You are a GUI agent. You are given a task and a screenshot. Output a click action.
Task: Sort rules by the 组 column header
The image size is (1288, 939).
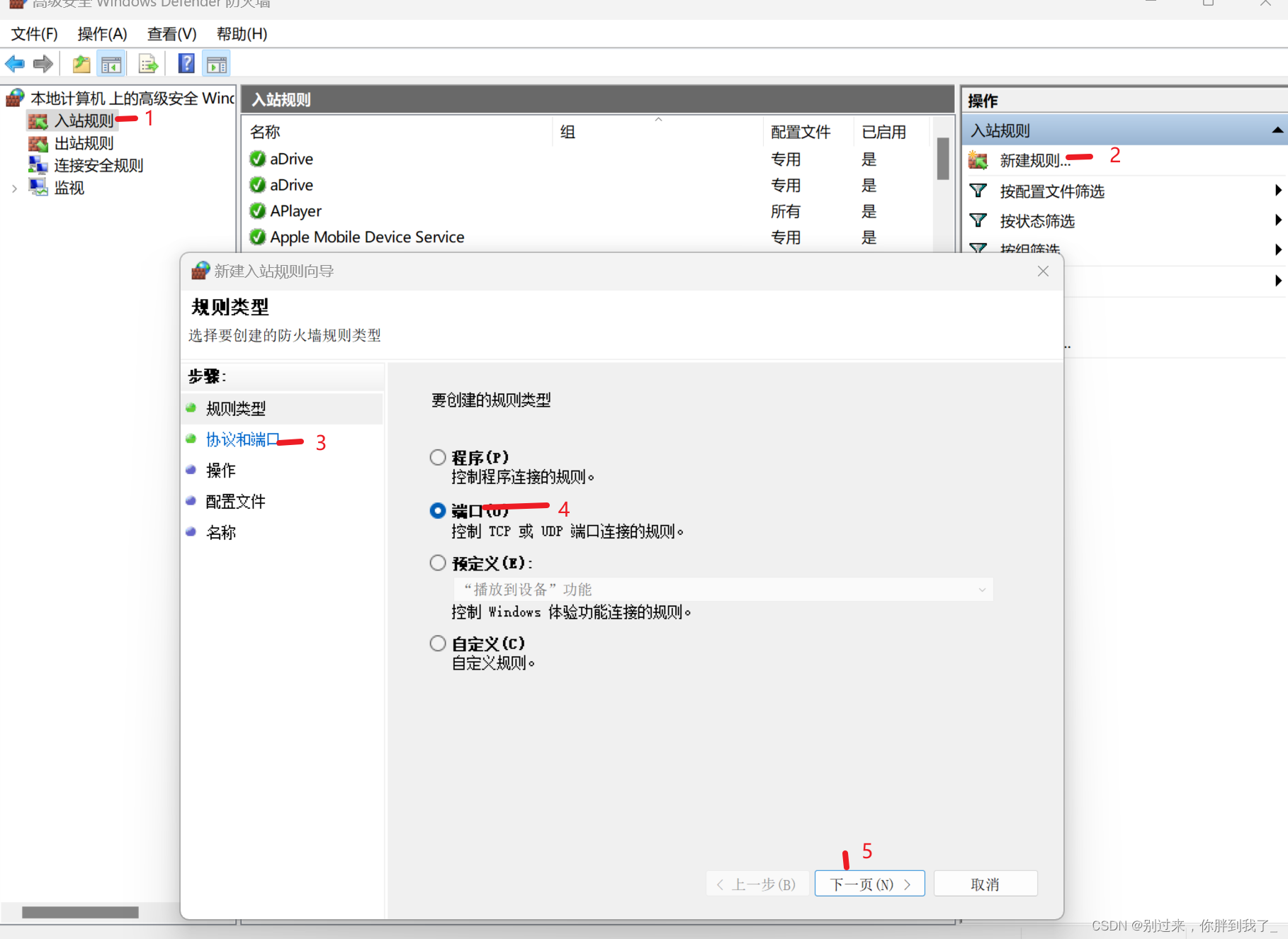click(658, 132)
